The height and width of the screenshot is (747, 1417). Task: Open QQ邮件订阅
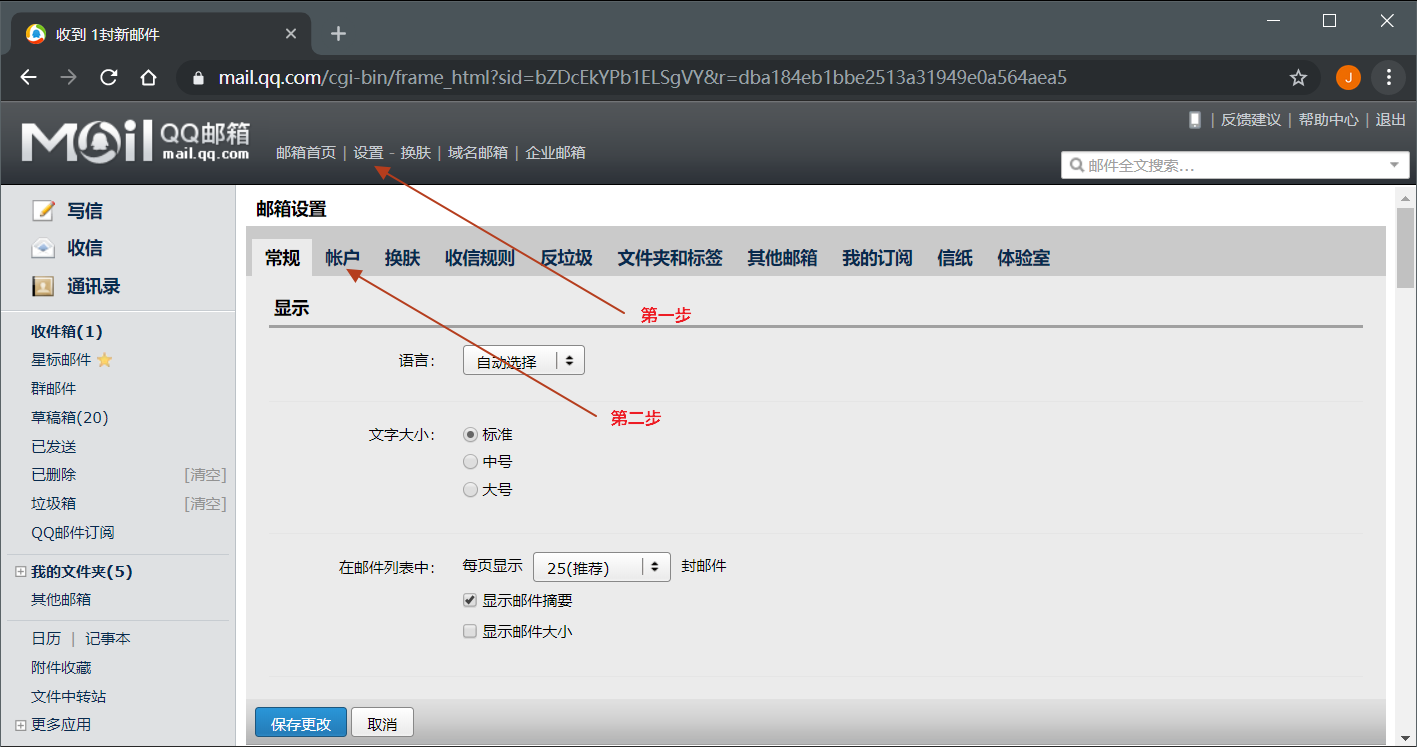(73, 533)
